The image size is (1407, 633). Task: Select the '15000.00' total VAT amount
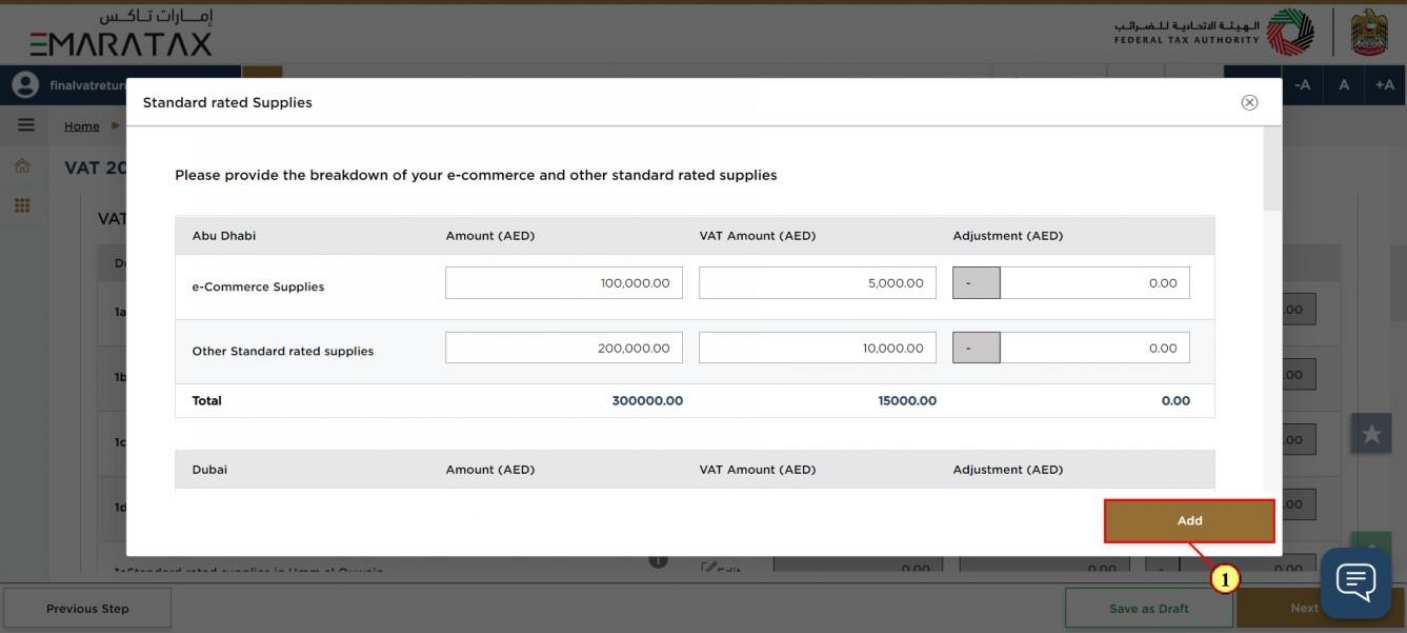click(907, 401)
